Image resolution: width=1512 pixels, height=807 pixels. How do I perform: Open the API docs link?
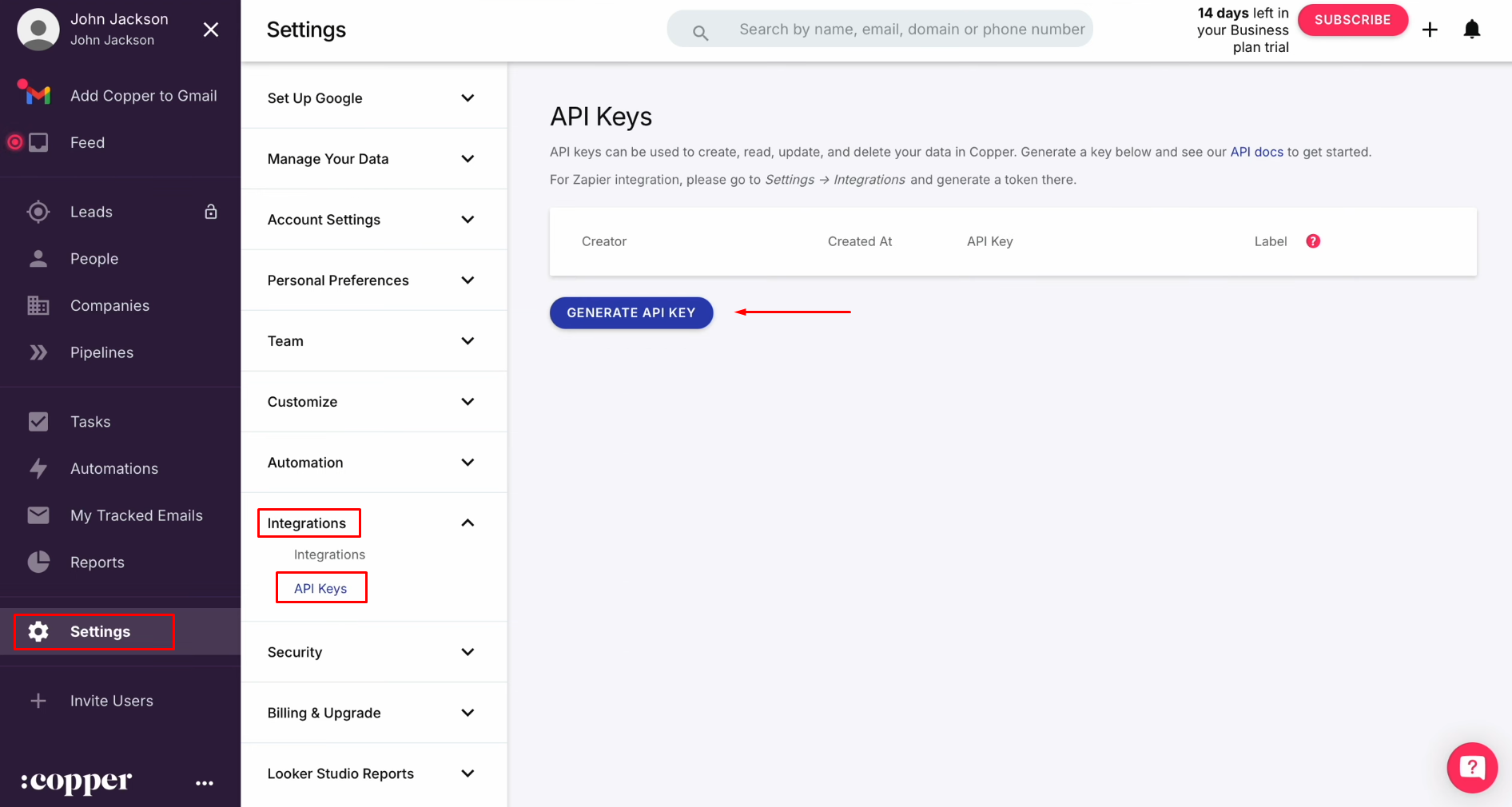[x=1256, y=152]
